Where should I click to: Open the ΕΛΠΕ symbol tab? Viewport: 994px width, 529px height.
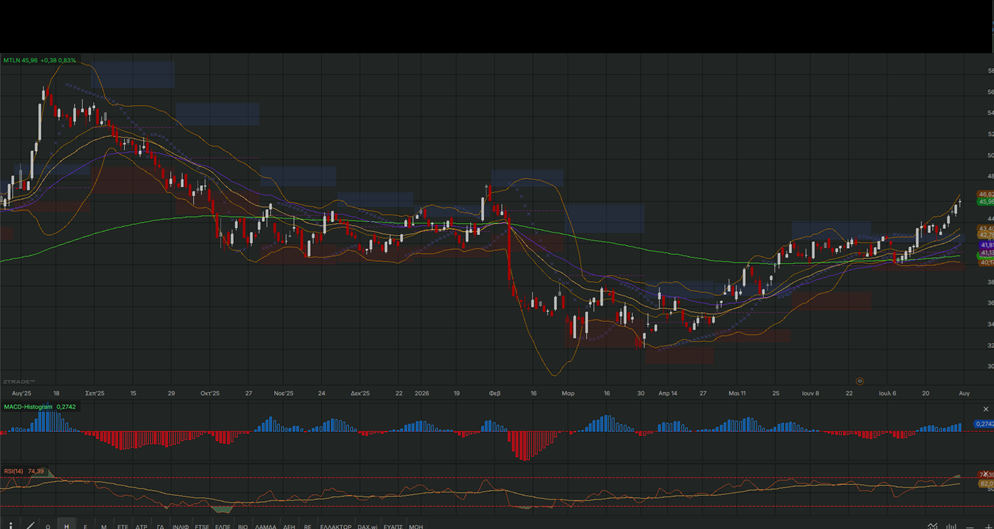point(223,526)
